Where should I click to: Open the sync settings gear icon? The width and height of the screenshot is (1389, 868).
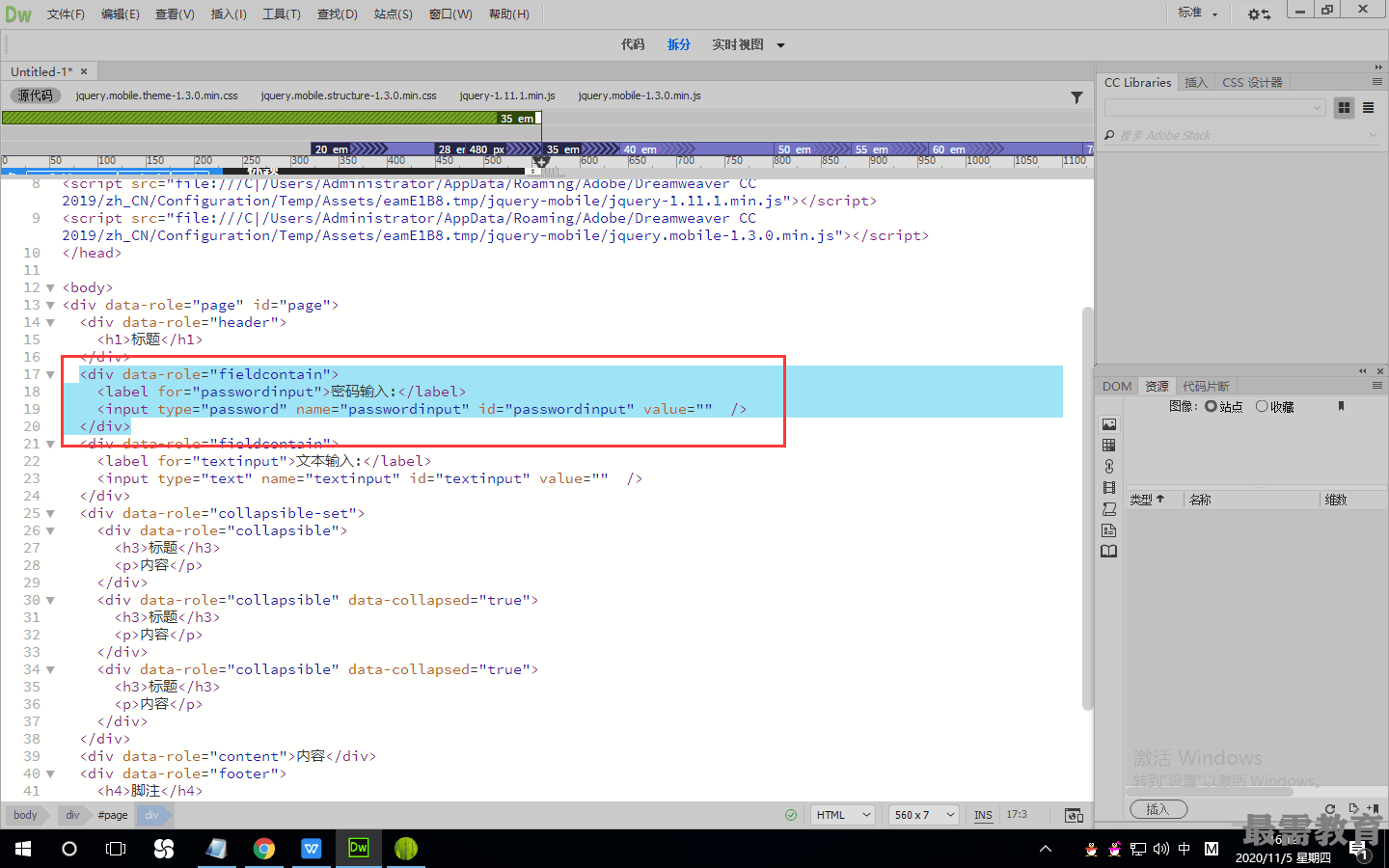[1259, 14]
